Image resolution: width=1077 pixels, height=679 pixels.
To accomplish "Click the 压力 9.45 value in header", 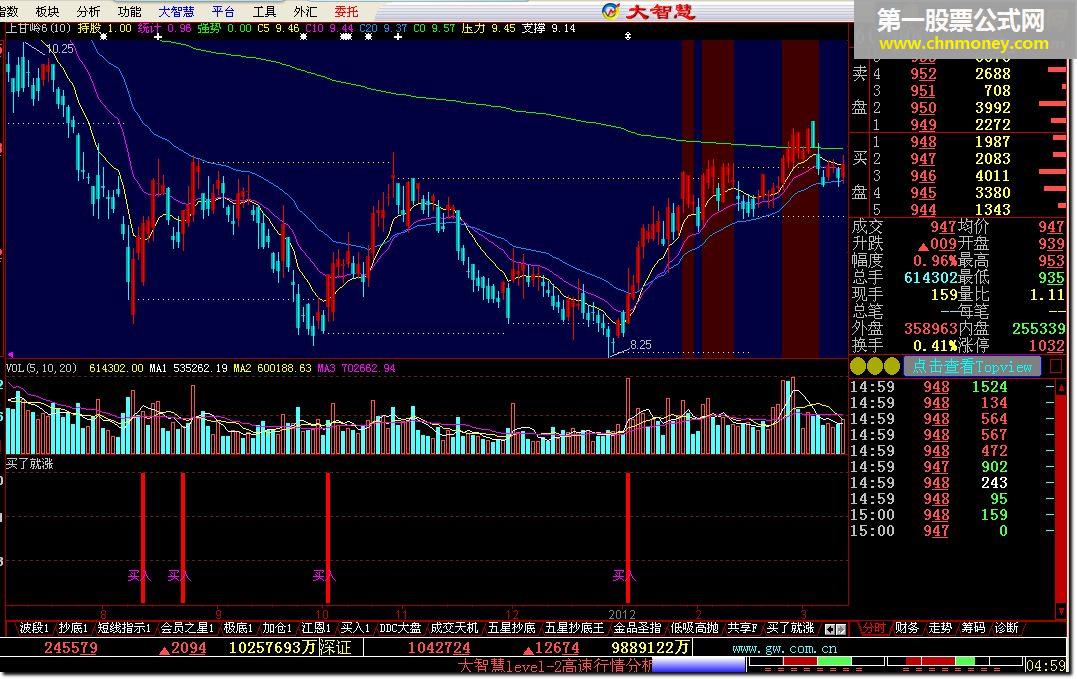I will (x=488, y=28).
